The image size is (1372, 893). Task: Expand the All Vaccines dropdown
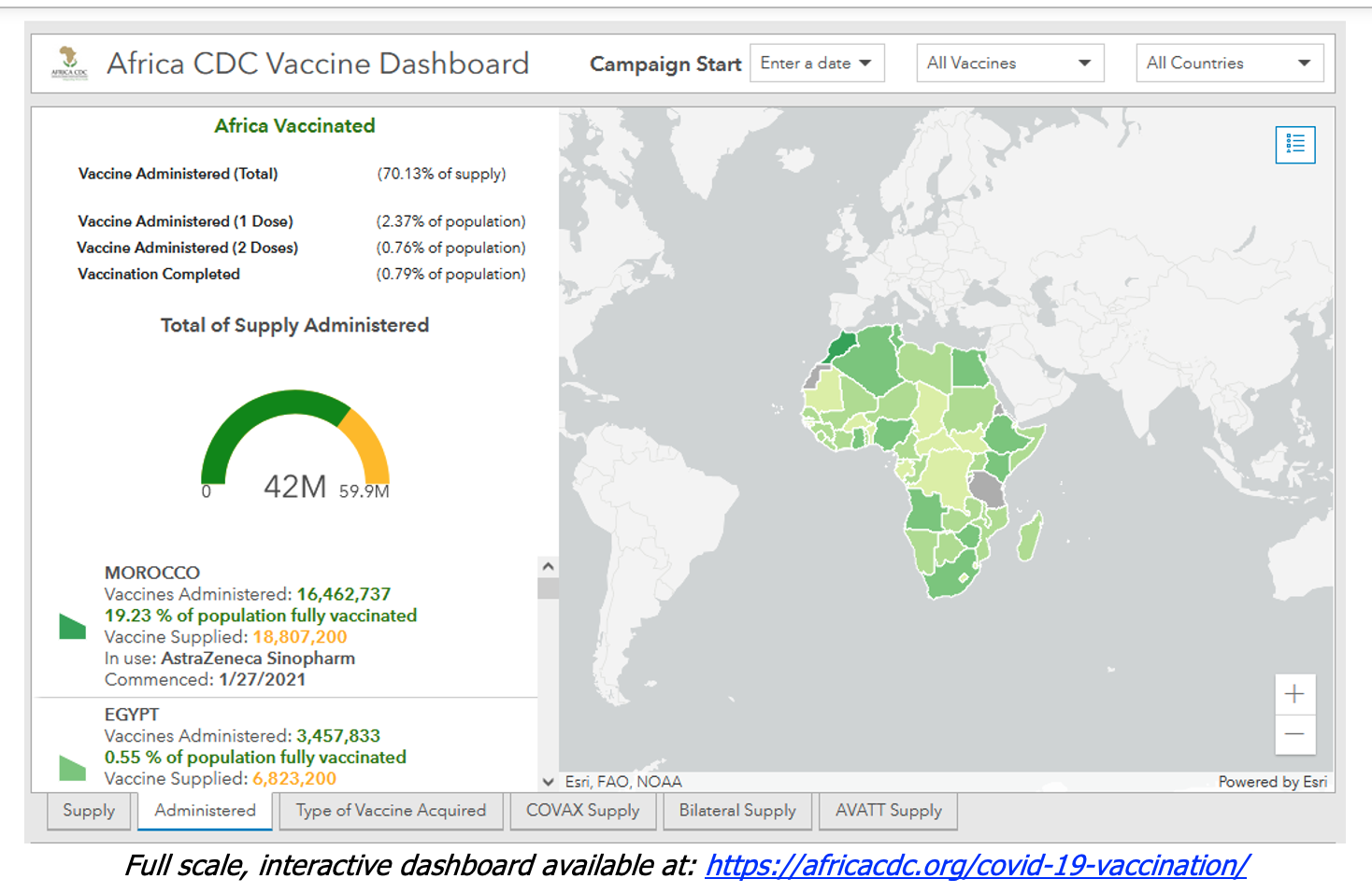point(1009,63)
